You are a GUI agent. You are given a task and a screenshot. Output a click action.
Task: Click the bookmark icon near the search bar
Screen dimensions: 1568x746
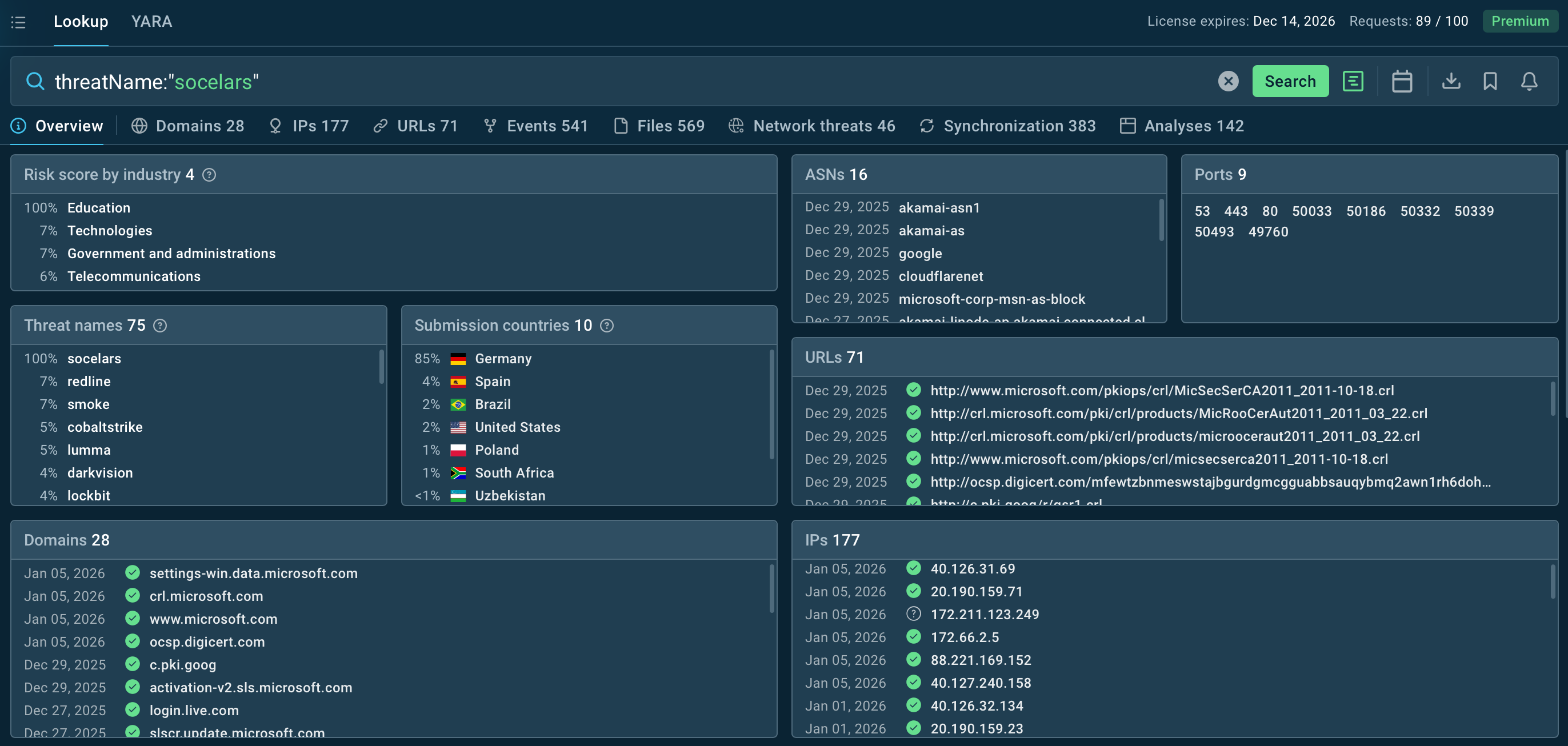click(1490, 81)
